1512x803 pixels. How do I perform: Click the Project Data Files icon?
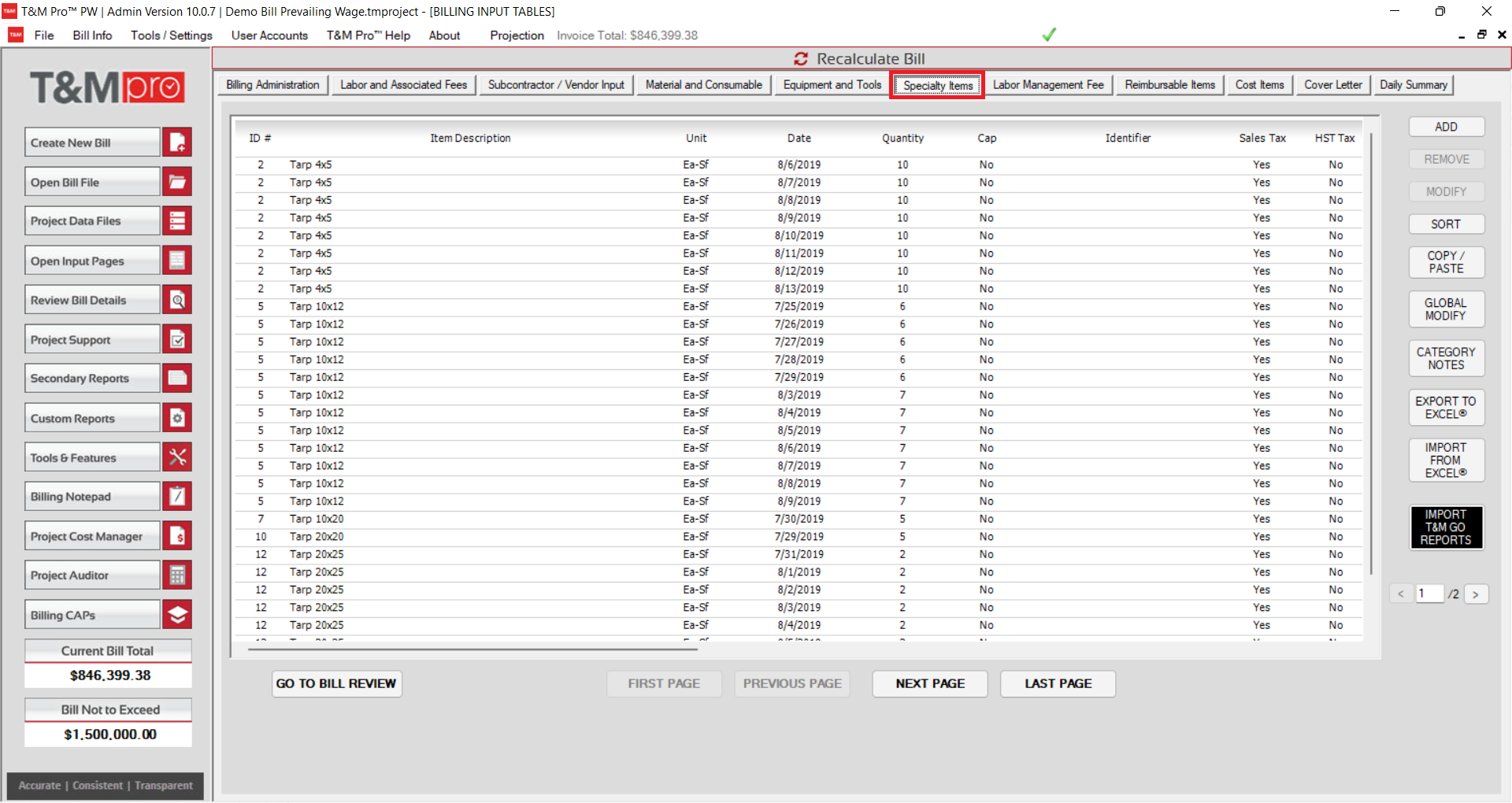(x=177, y=221)
